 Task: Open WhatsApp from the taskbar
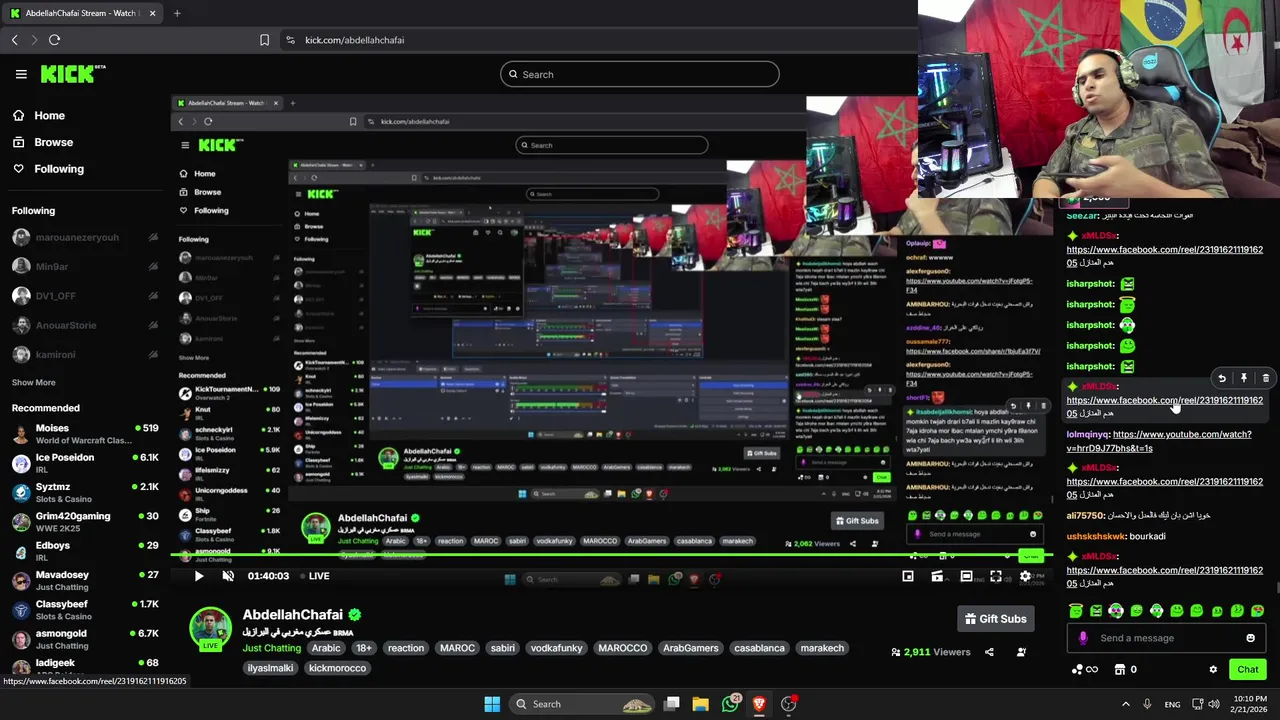[730, 704]
